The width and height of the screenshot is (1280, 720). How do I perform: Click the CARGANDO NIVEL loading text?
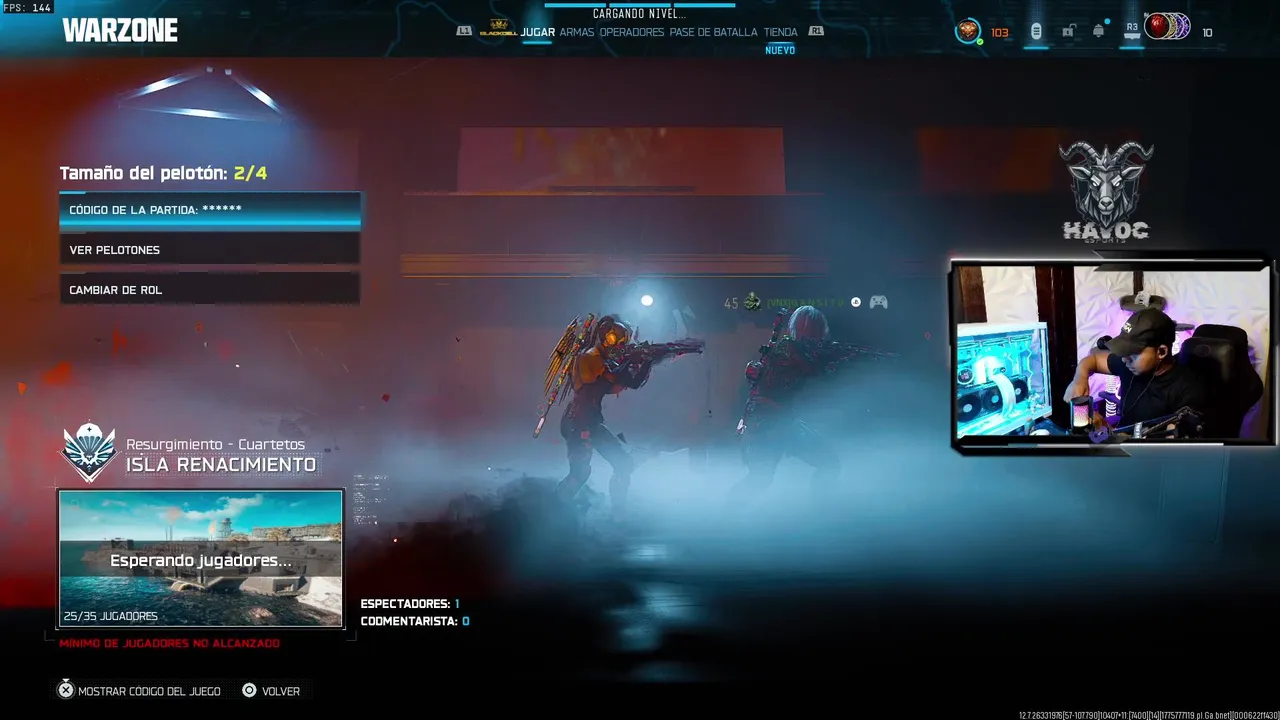click(x=639, y=14)
